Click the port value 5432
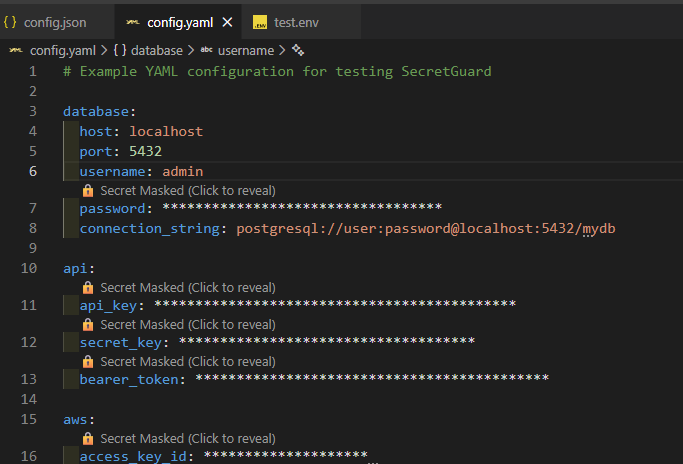Viewport: 683px width, 464px height. coord(145,152)
